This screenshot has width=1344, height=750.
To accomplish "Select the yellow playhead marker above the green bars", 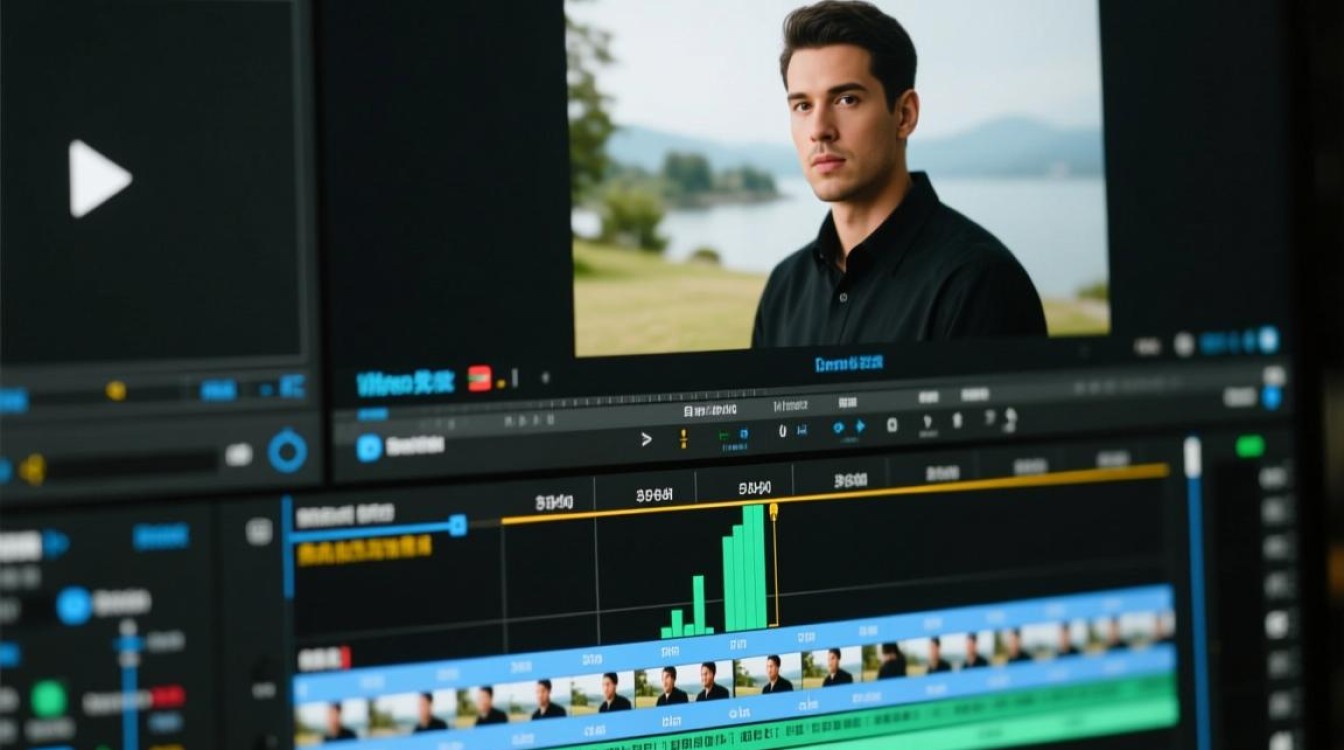I will pos(772,510).
